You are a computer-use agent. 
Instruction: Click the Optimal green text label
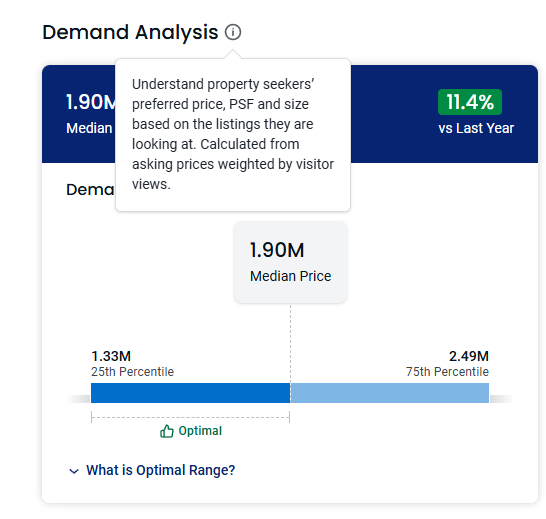(200, 431)
